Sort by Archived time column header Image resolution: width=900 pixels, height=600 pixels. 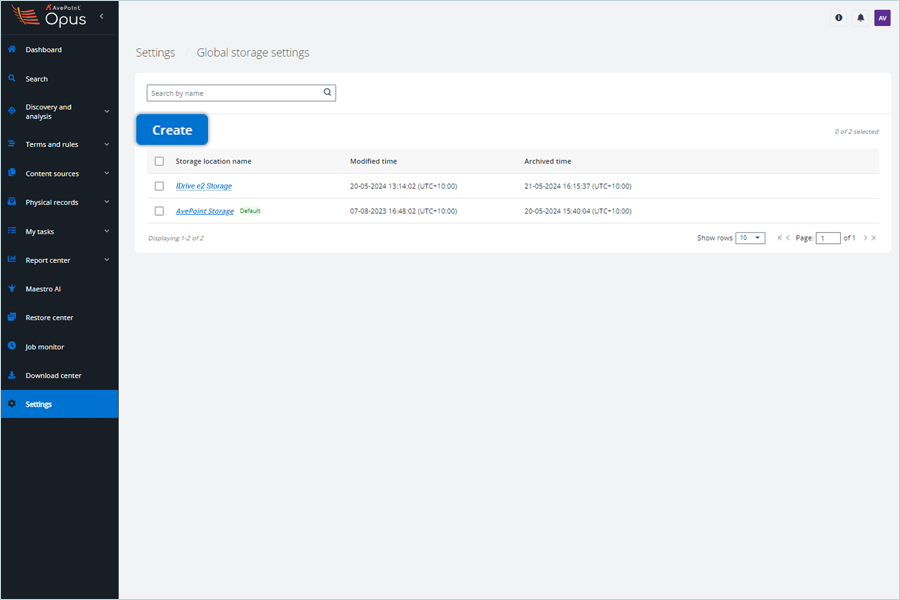(x=548, y=161)
